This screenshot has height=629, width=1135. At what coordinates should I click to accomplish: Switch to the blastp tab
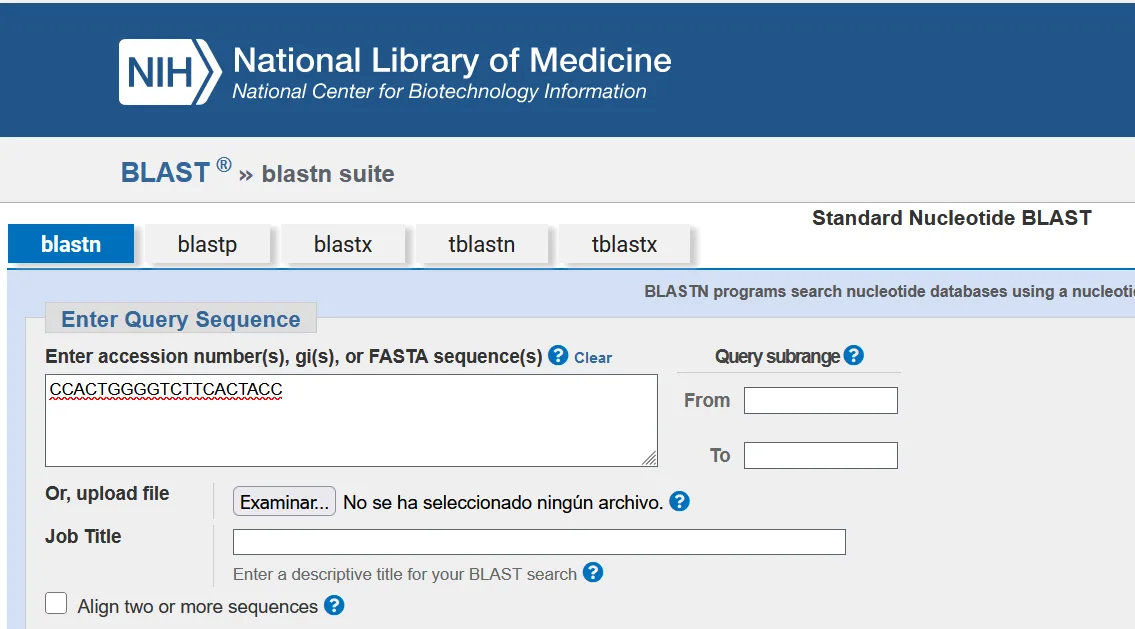click(207, 244)
